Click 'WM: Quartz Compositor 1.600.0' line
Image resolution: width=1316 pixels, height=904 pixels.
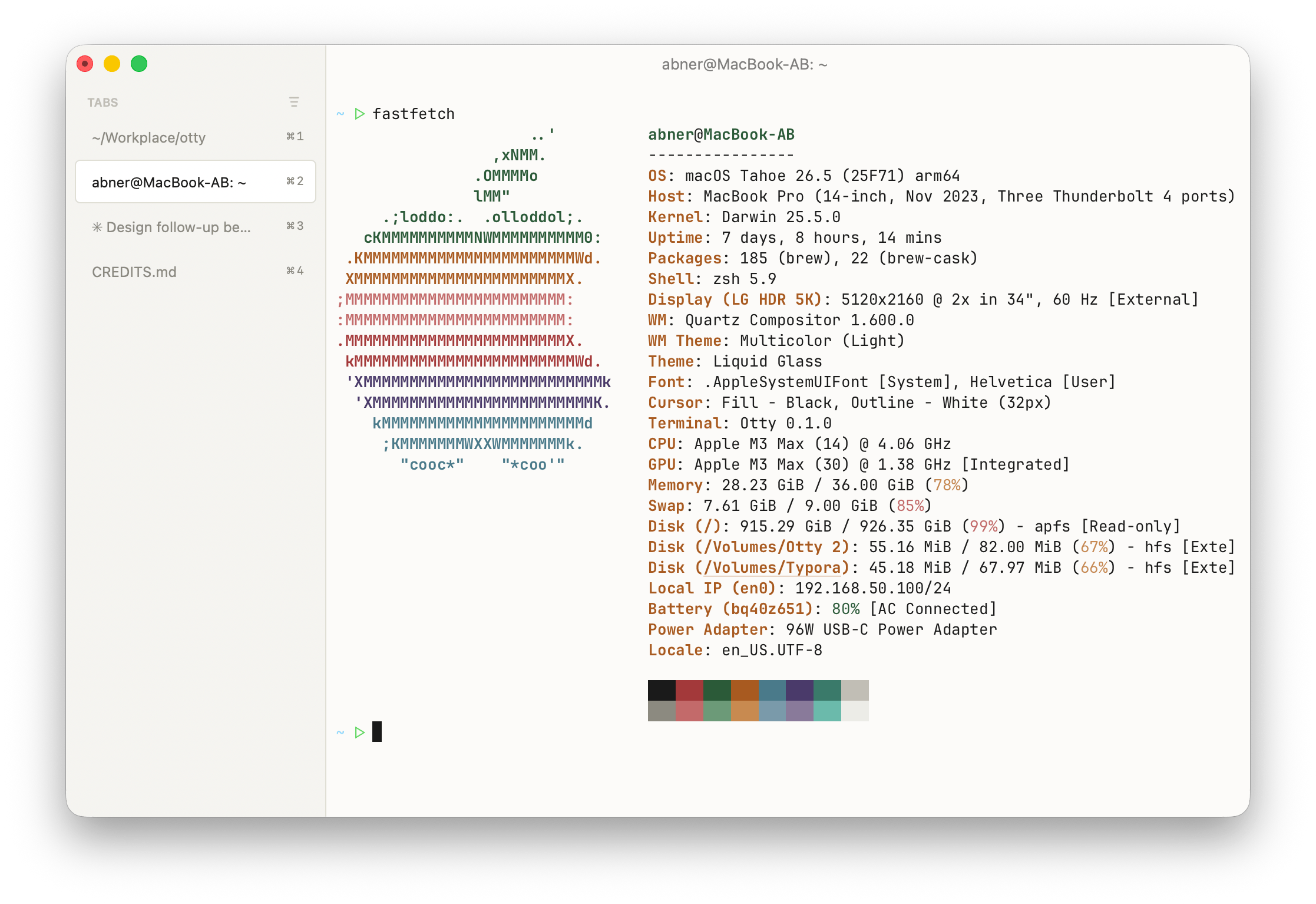[781, 320]
